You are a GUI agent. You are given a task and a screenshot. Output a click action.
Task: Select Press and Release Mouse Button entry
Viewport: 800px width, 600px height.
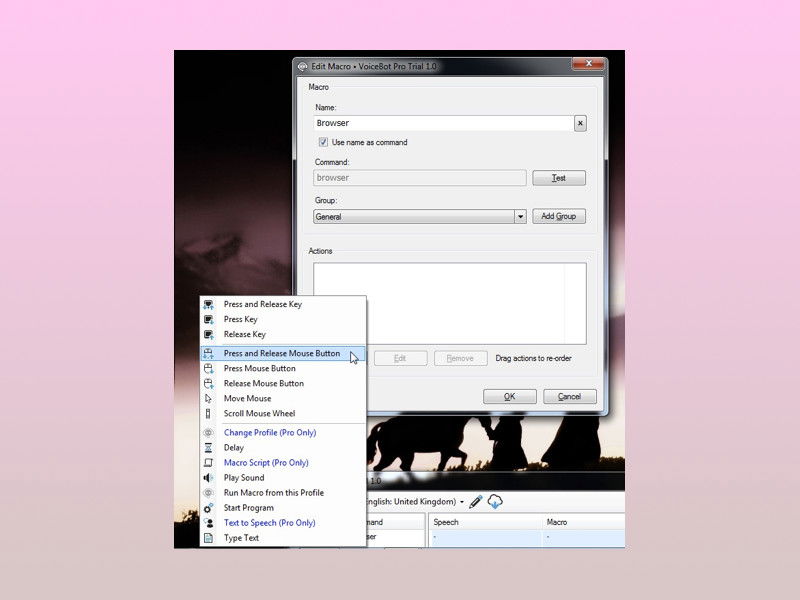pyautogui.click(x=283, y=353)
